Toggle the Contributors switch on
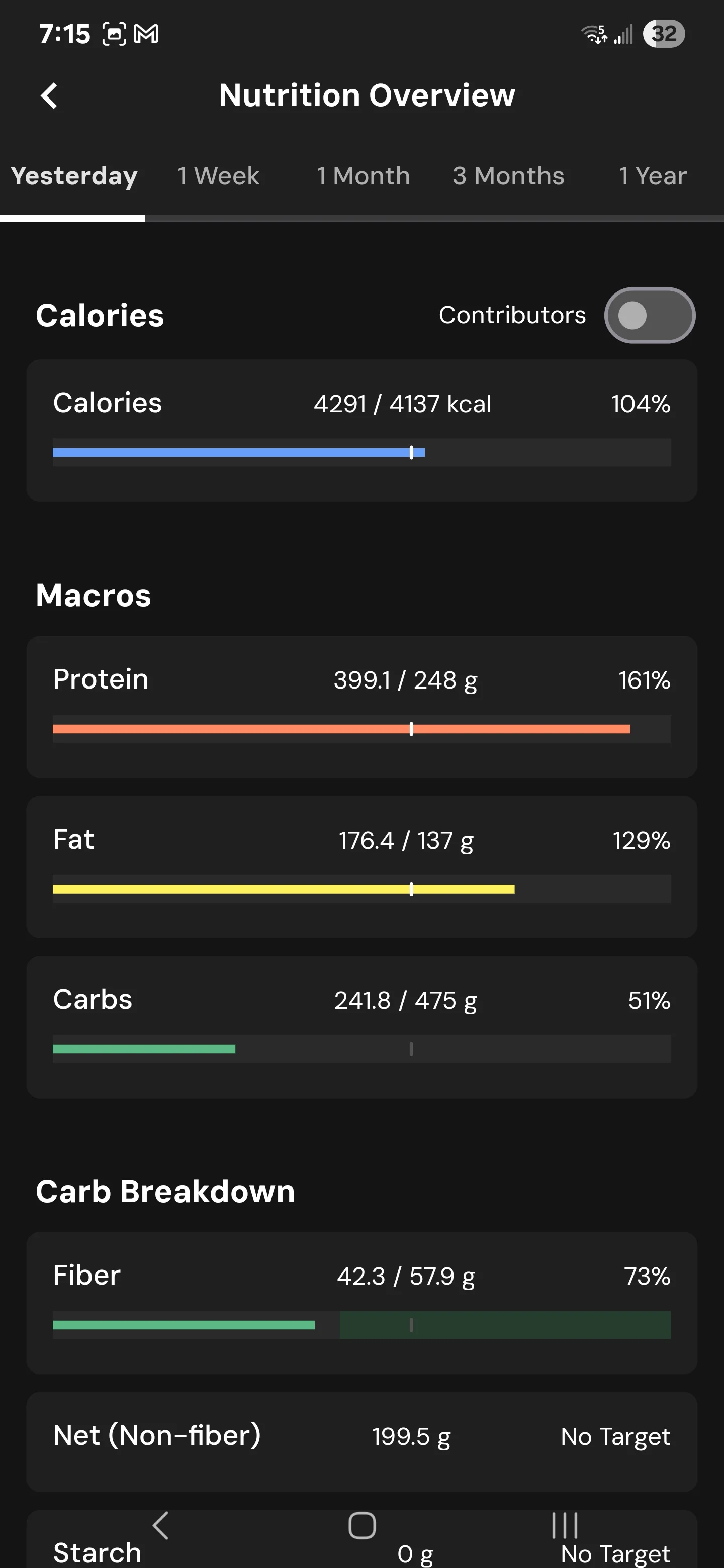The height and width of the screenshot is (1568, 724). click(649, 315)
